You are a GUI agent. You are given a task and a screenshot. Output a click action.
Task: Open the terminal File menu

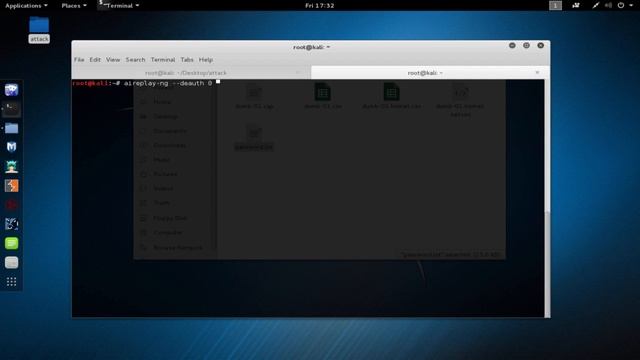79,60
